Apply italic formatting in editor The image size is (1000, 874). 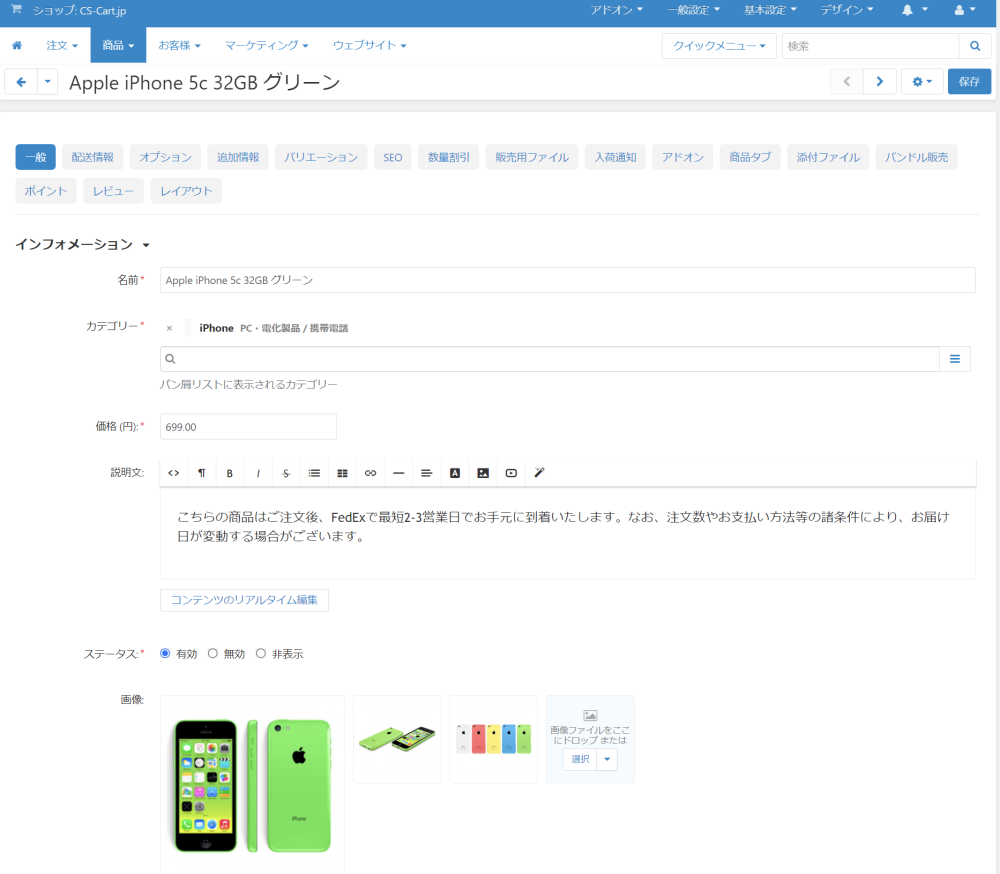[258, 473]
